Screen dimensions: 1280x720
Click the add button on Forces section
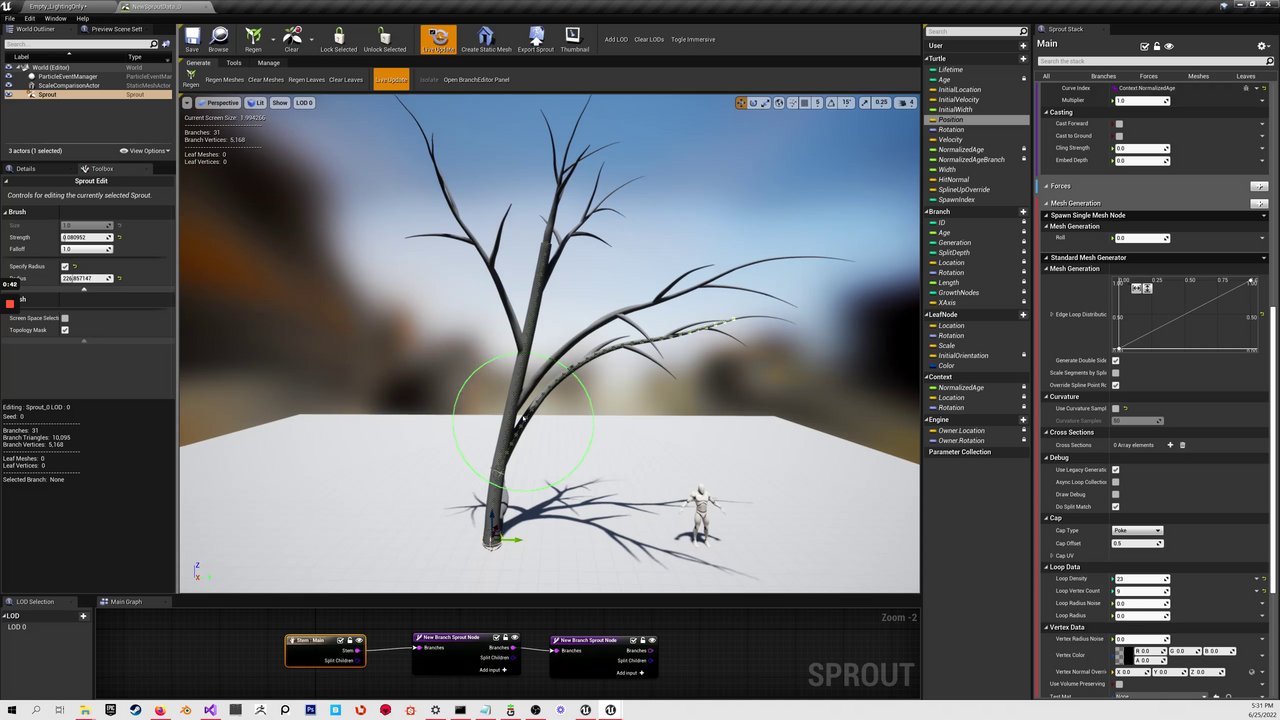tap(1259, 187)
